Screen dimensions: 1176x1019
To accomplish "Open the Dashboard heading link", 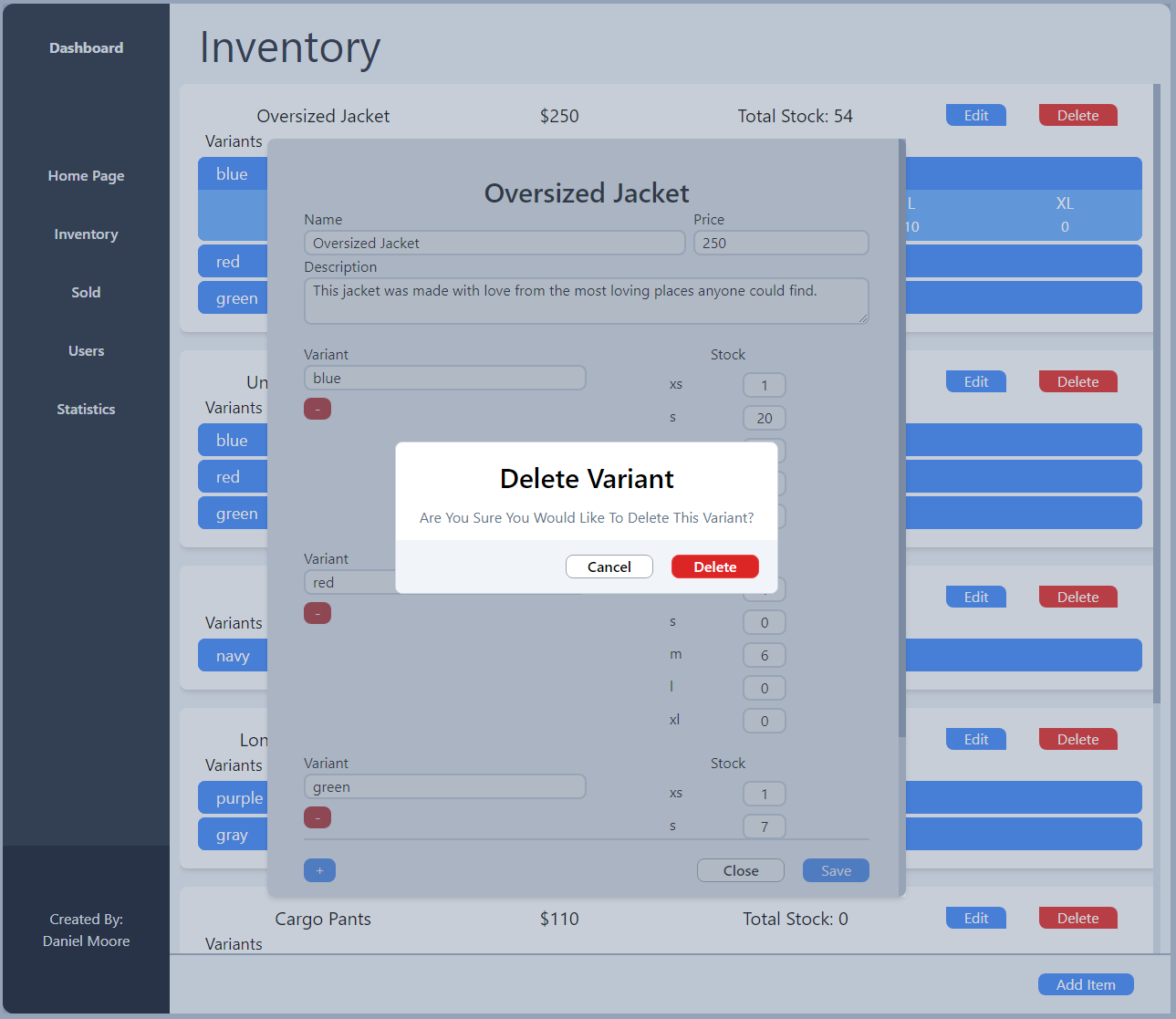I will pos(86,47).
